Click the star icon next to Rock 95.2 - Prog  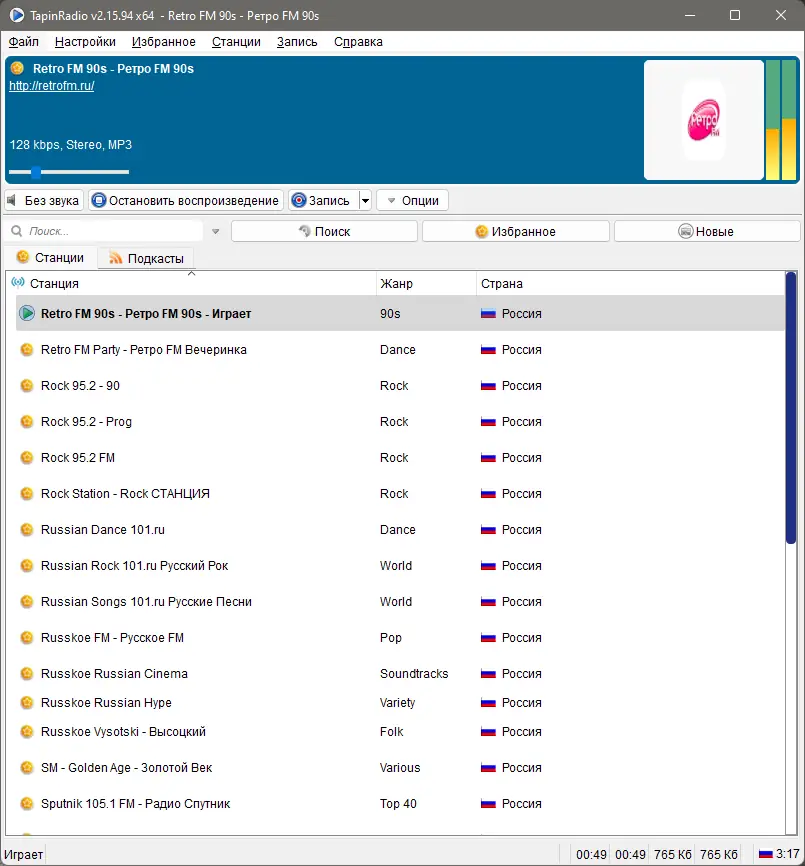(26, 421)
